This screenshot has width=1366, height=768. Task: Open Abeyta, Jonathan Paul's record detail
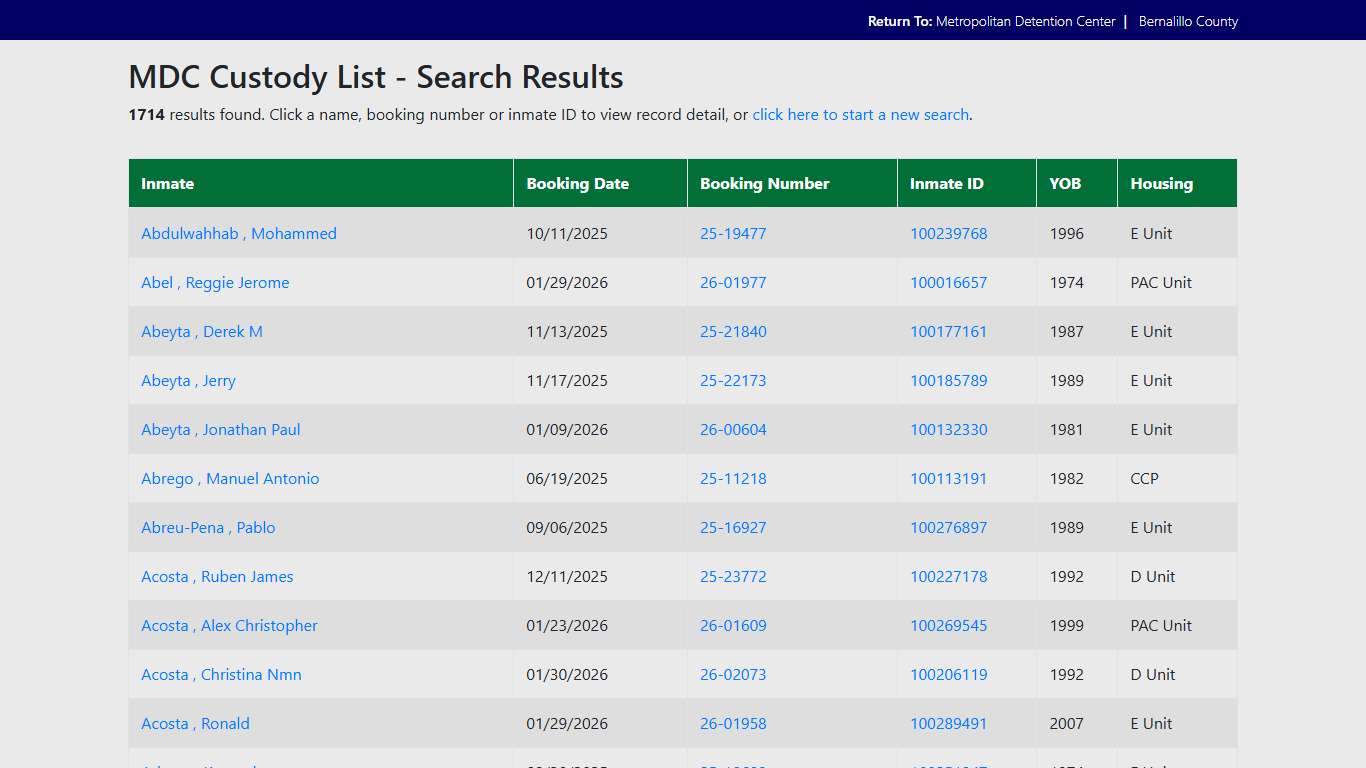(220, 429)
